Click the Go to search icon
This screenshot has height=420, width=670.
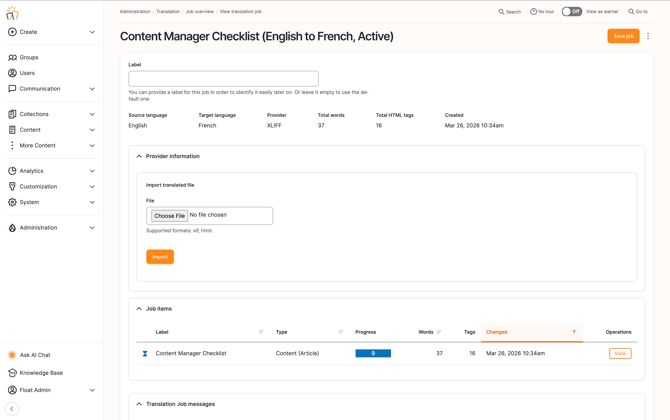[x=631, y=12]
